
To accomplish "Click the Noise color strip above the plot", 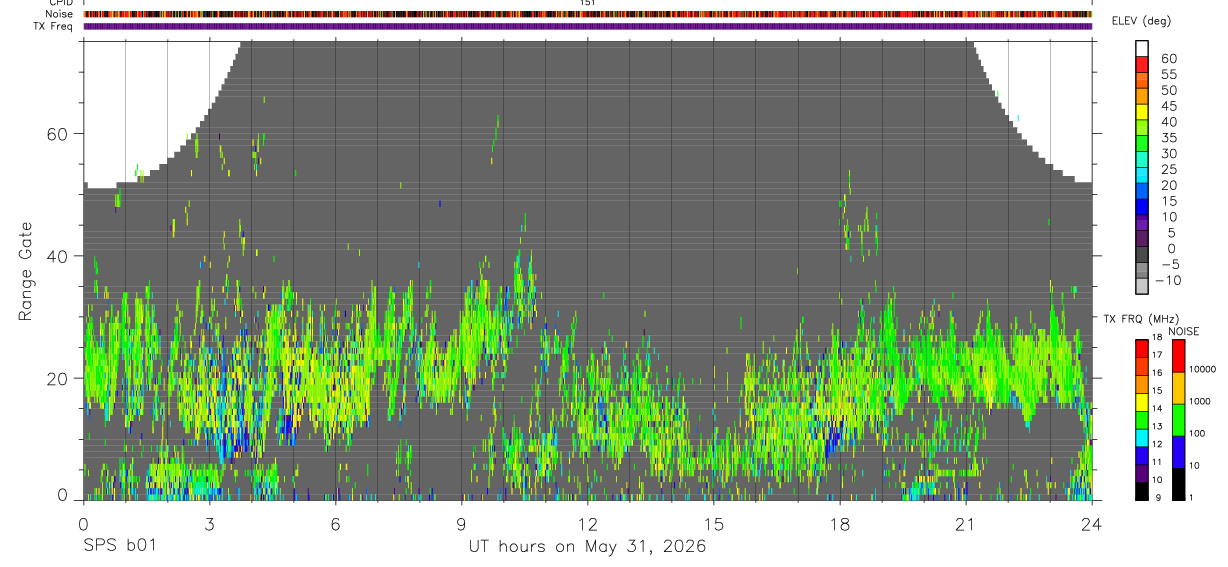I will coord(587,14).
